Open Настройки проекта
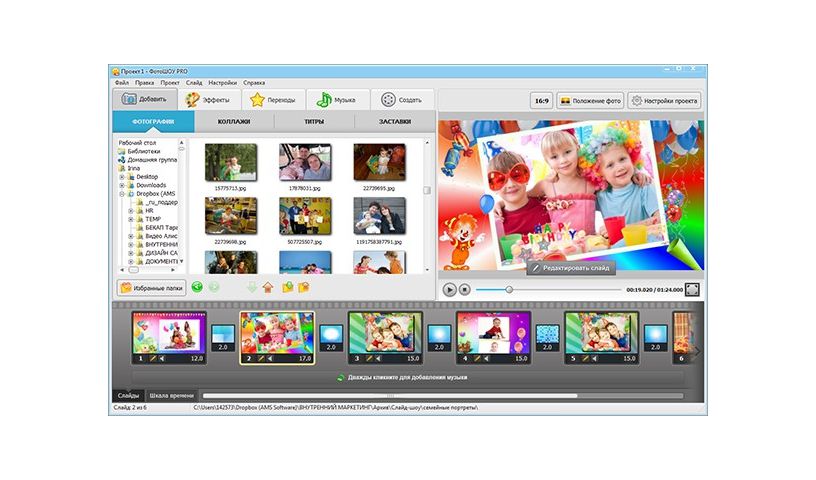Screen dimensions: 816x480 664,101
